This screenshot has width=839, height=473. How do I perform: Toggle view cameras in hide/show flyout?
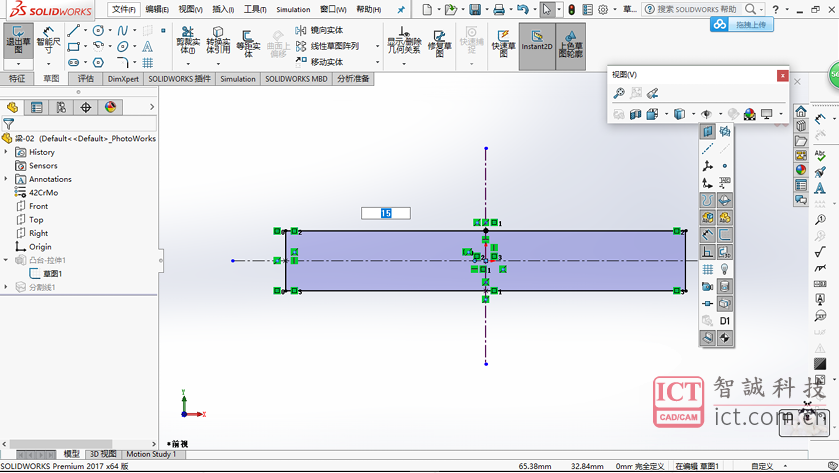[707, 286]
